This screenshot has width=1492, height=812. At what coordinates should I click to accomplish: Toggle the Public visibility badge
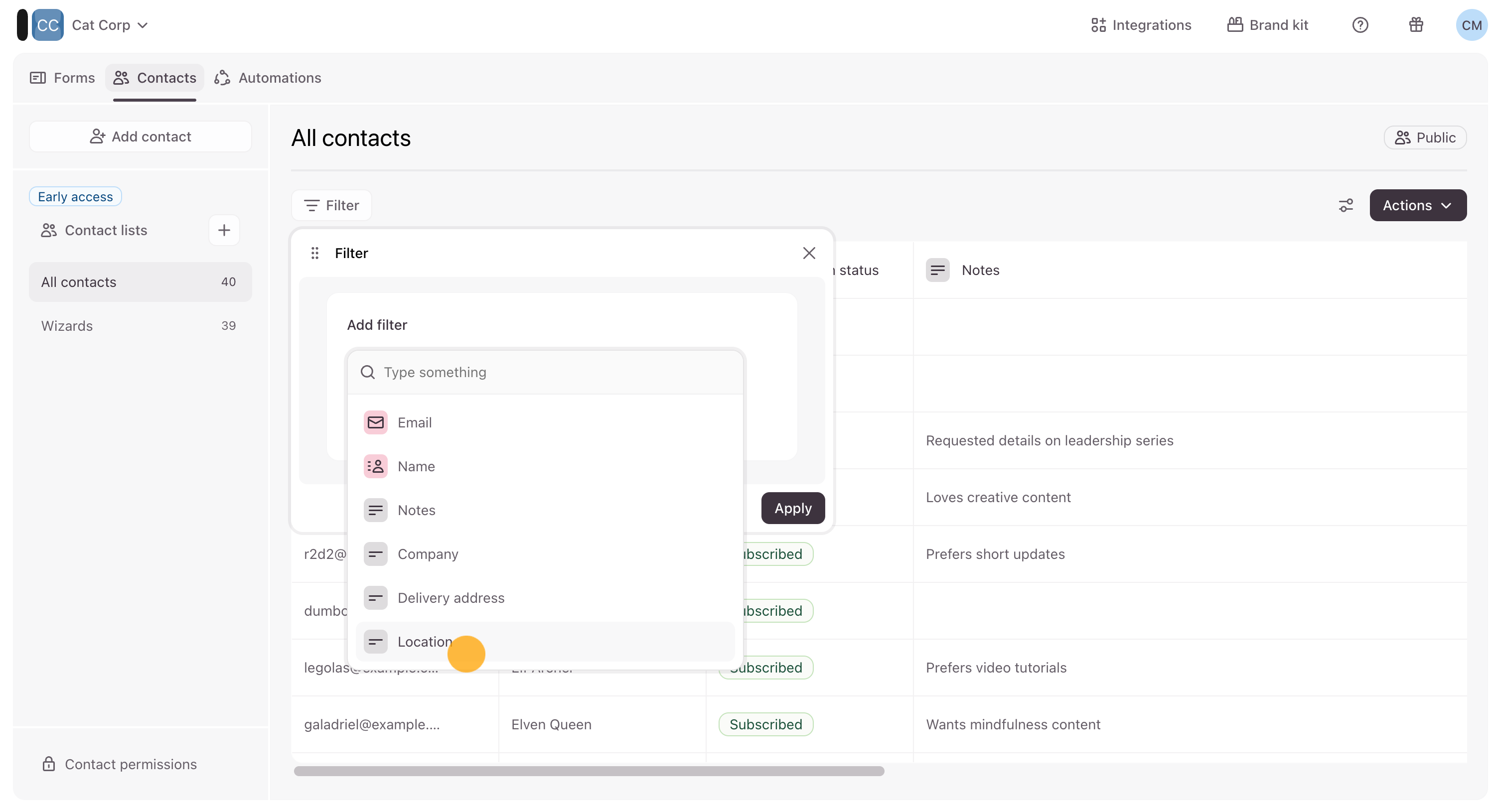point(1424,137)
